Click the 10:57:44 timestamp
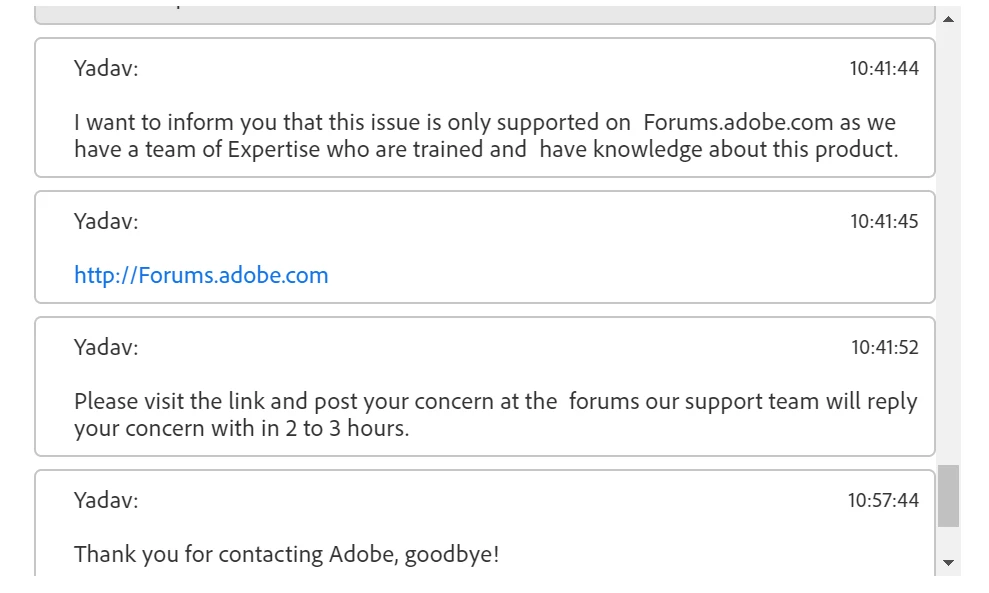The width and height of the screenshot is (989, 593). click(883, 500)
